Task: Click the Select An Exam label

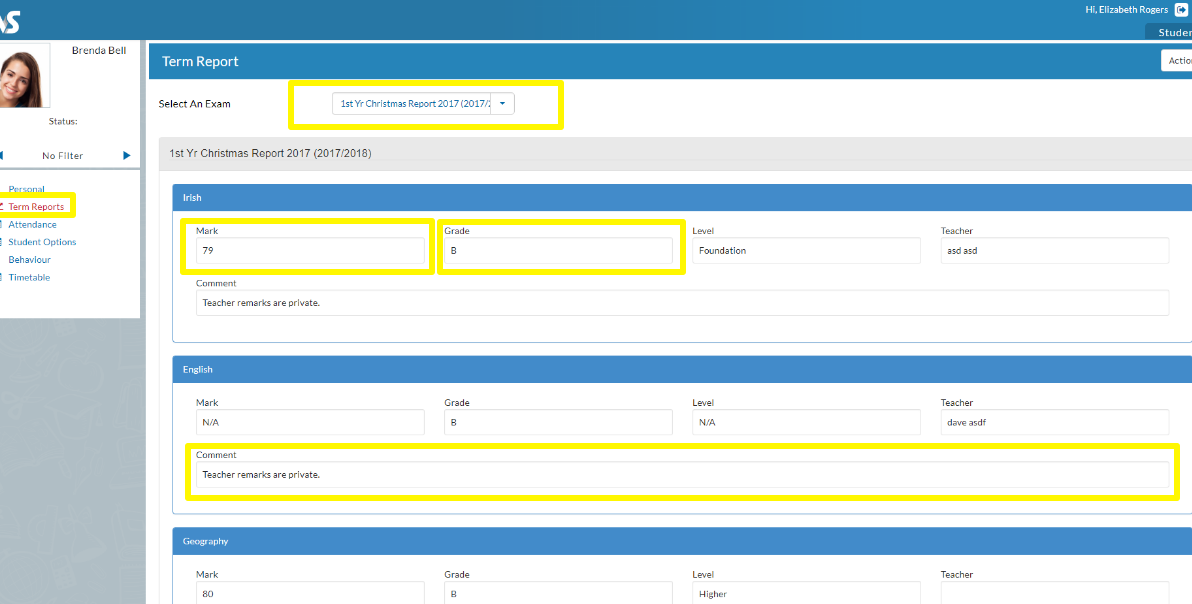Action: pyautogui.click(x=195, y=104)
